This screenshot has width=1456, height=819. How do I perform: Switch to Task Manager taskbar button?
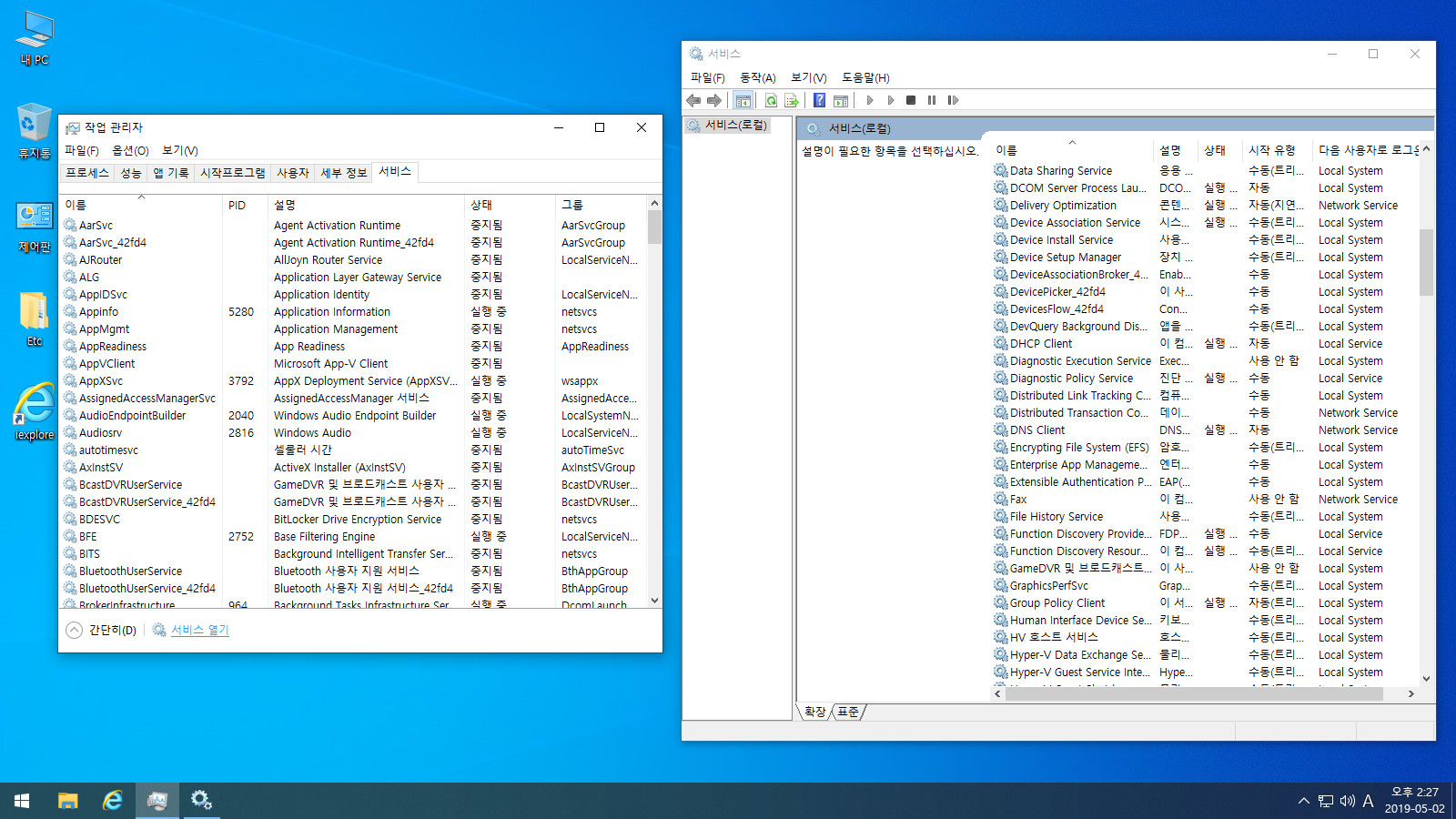click(157, 801)
